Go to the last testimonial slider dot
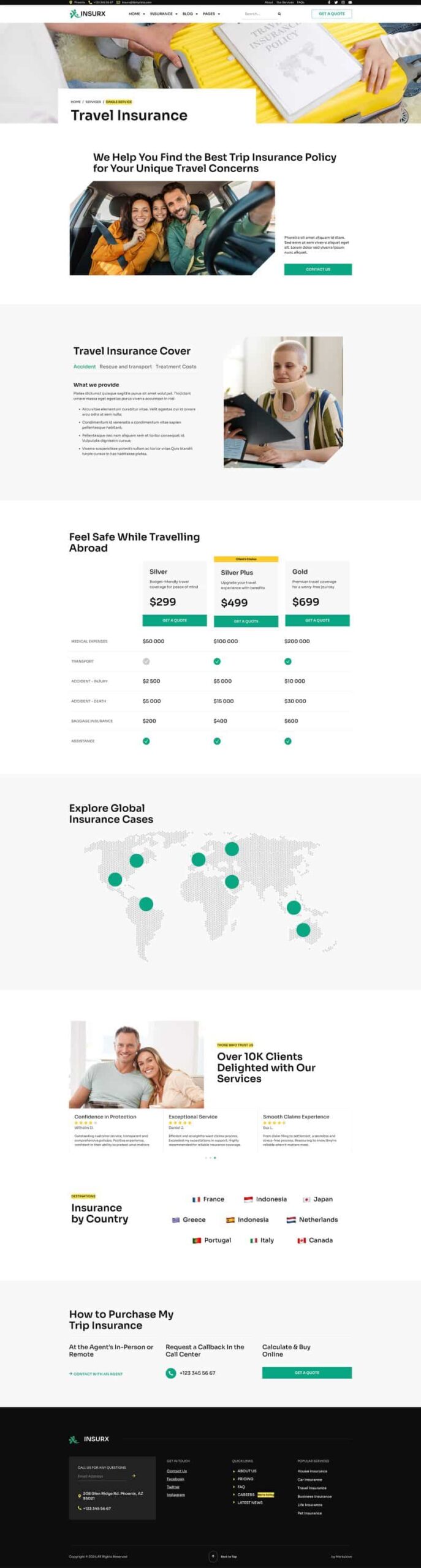 (214, 1158)
